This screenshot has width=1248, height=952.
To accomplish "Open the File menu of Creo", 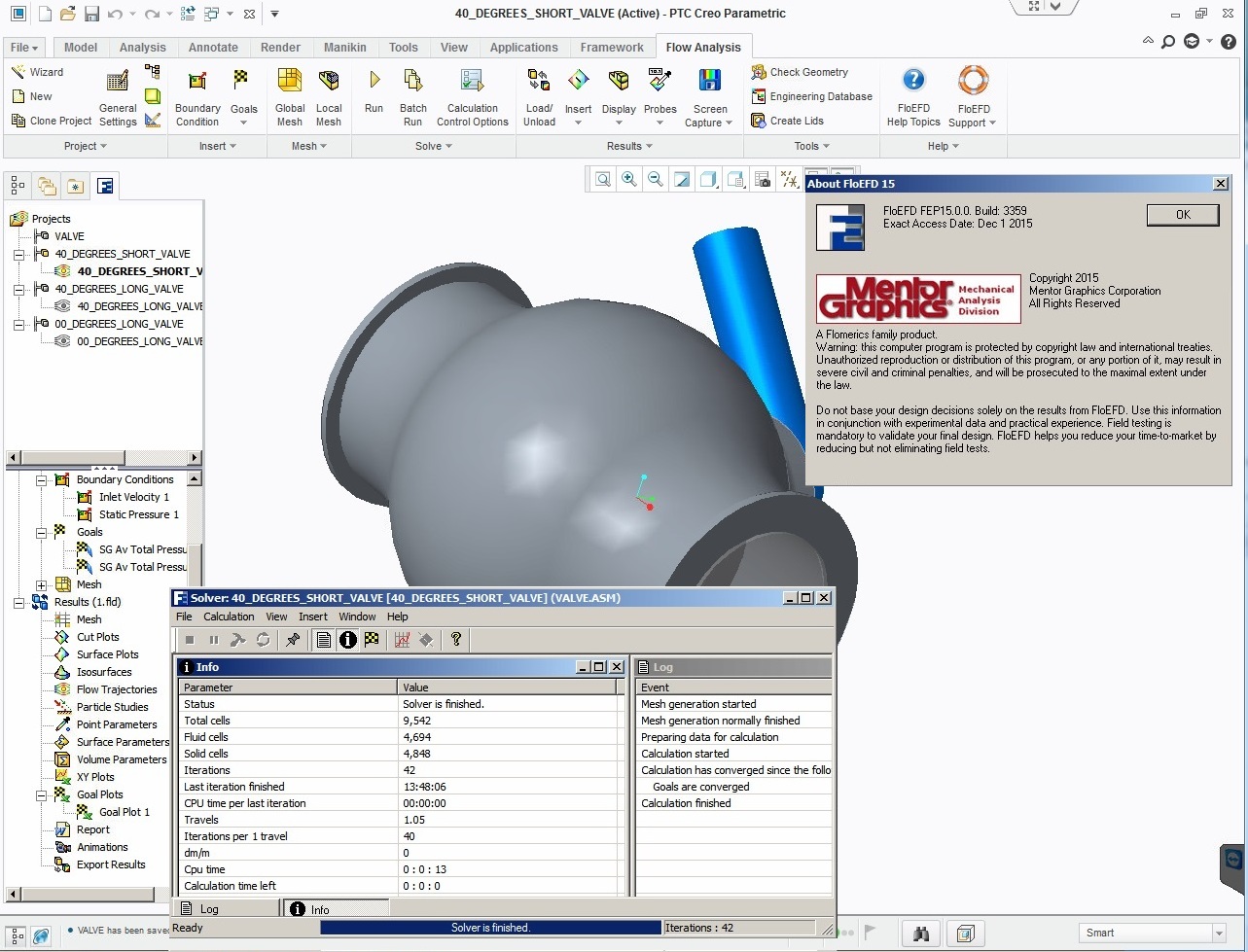I will [x=25, y=47].
